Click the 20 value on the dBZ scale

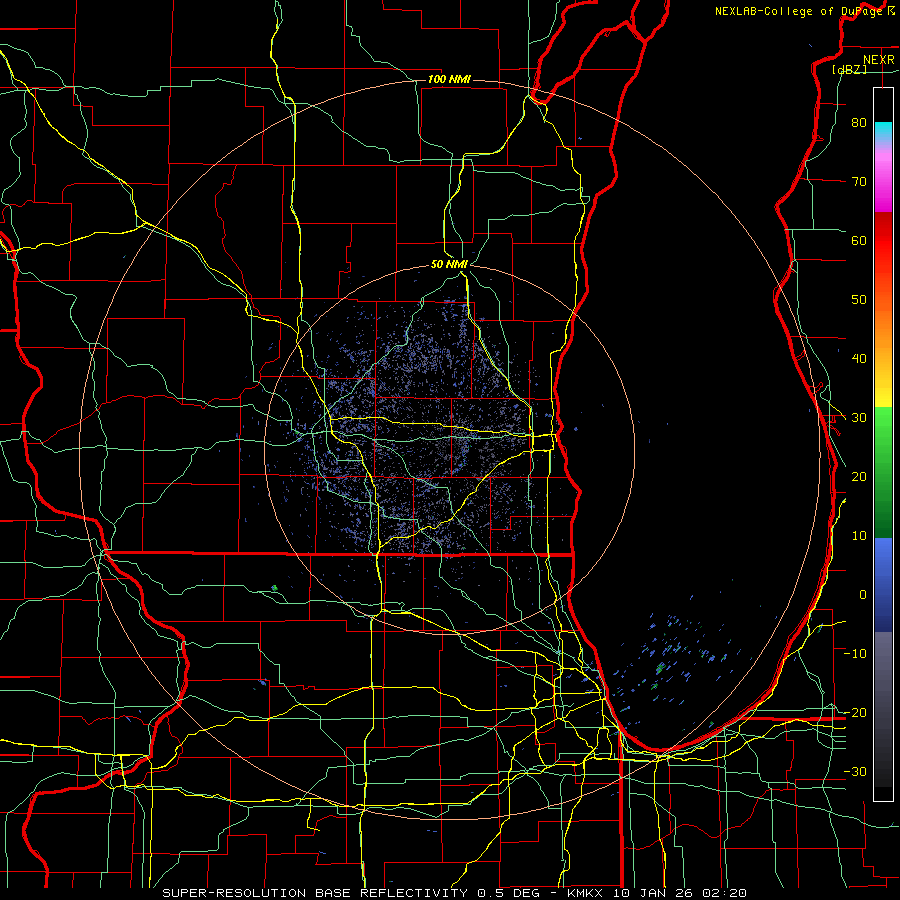coord(859,477)
